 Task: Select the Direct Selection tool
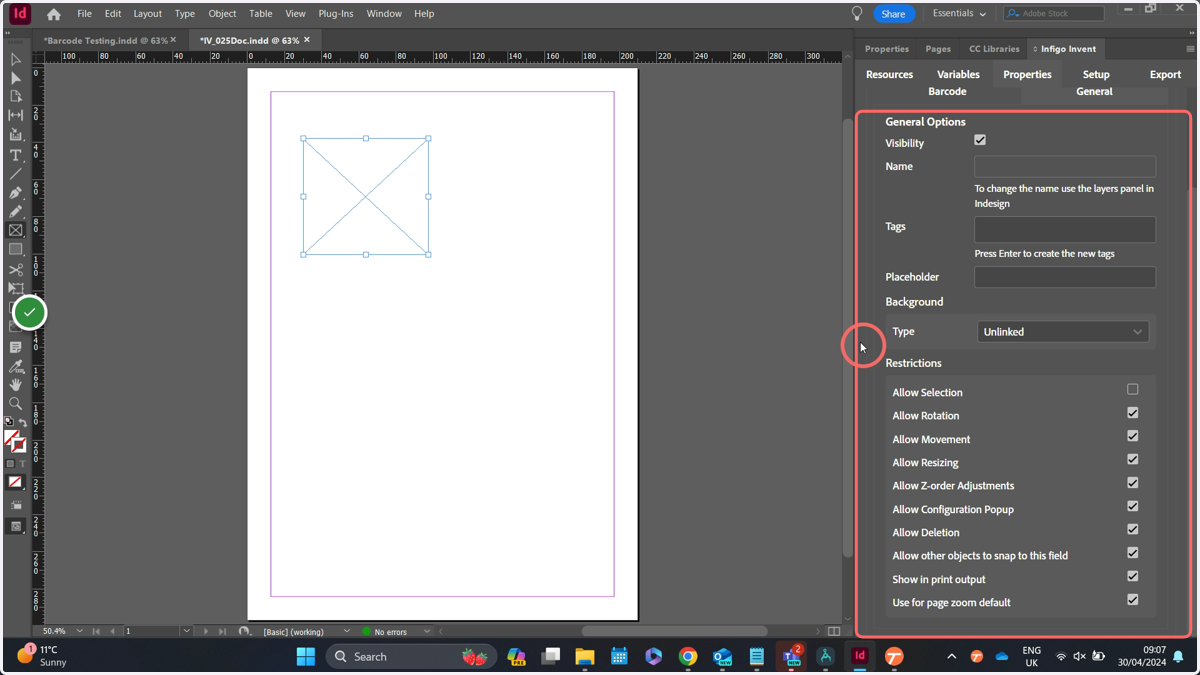(16, 78)
